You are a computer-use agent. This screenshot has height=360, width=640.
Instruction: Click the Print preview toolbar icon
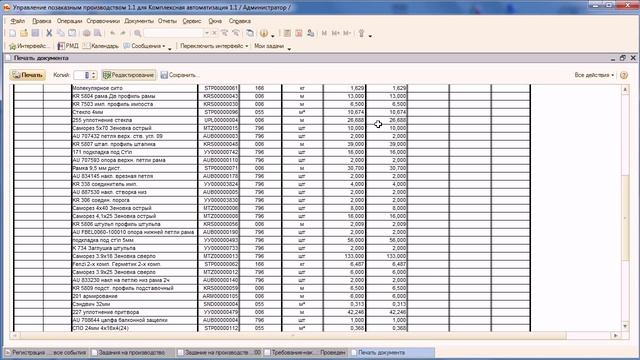coord(98,33)
